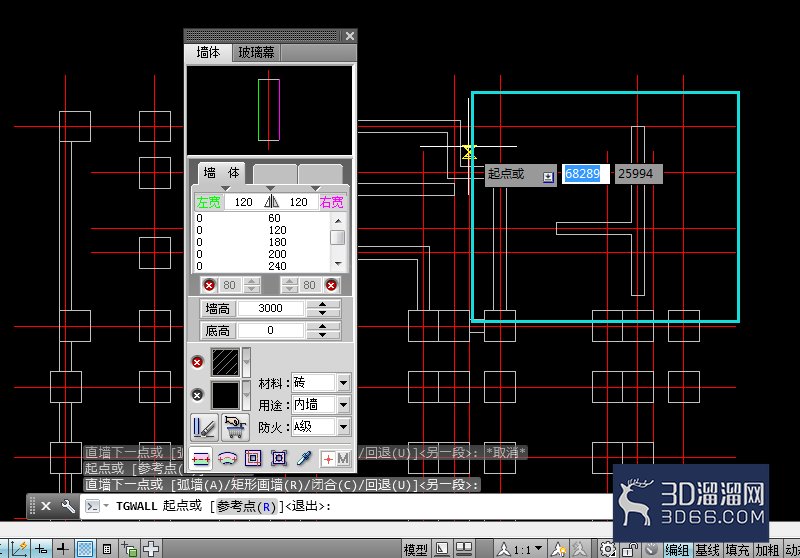The image size is (800, 558).
Task: Click the right width 120 input field
Action: click(x=299, y=202)
